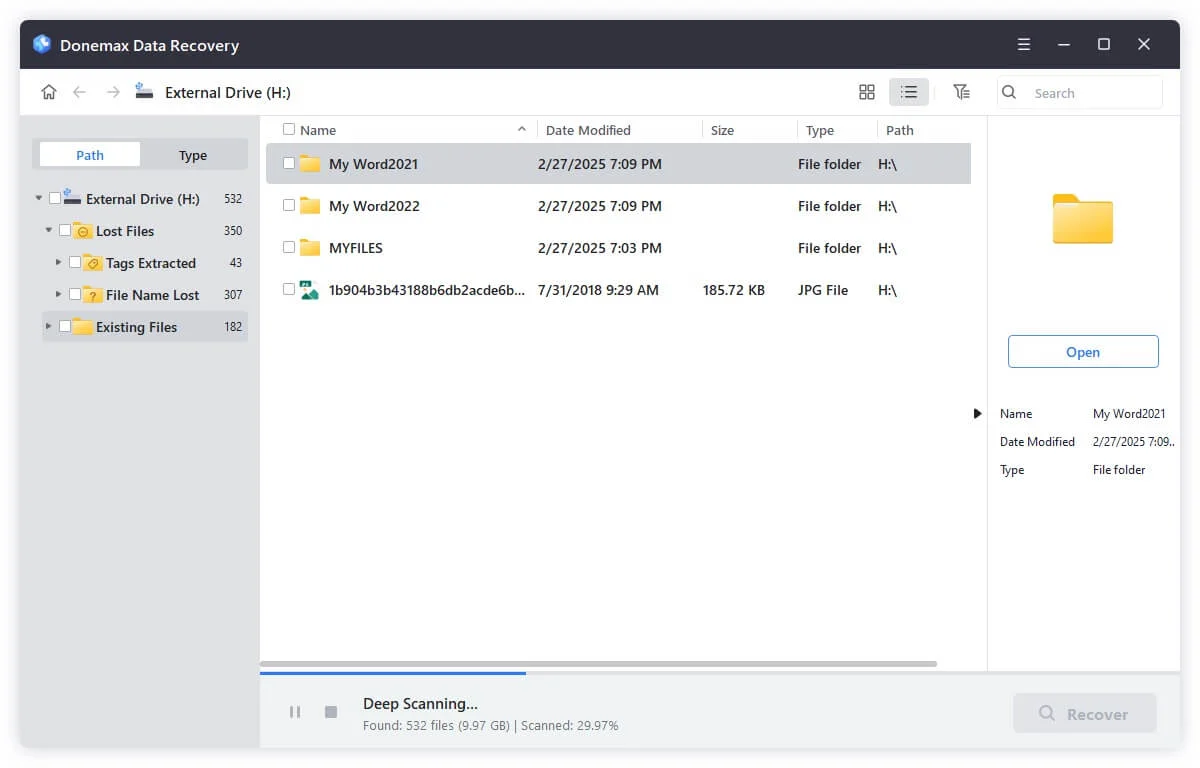Check the My Word2021 folder checkbox
The width and height of the screenshot is (1200, 768).
(287, 163)
